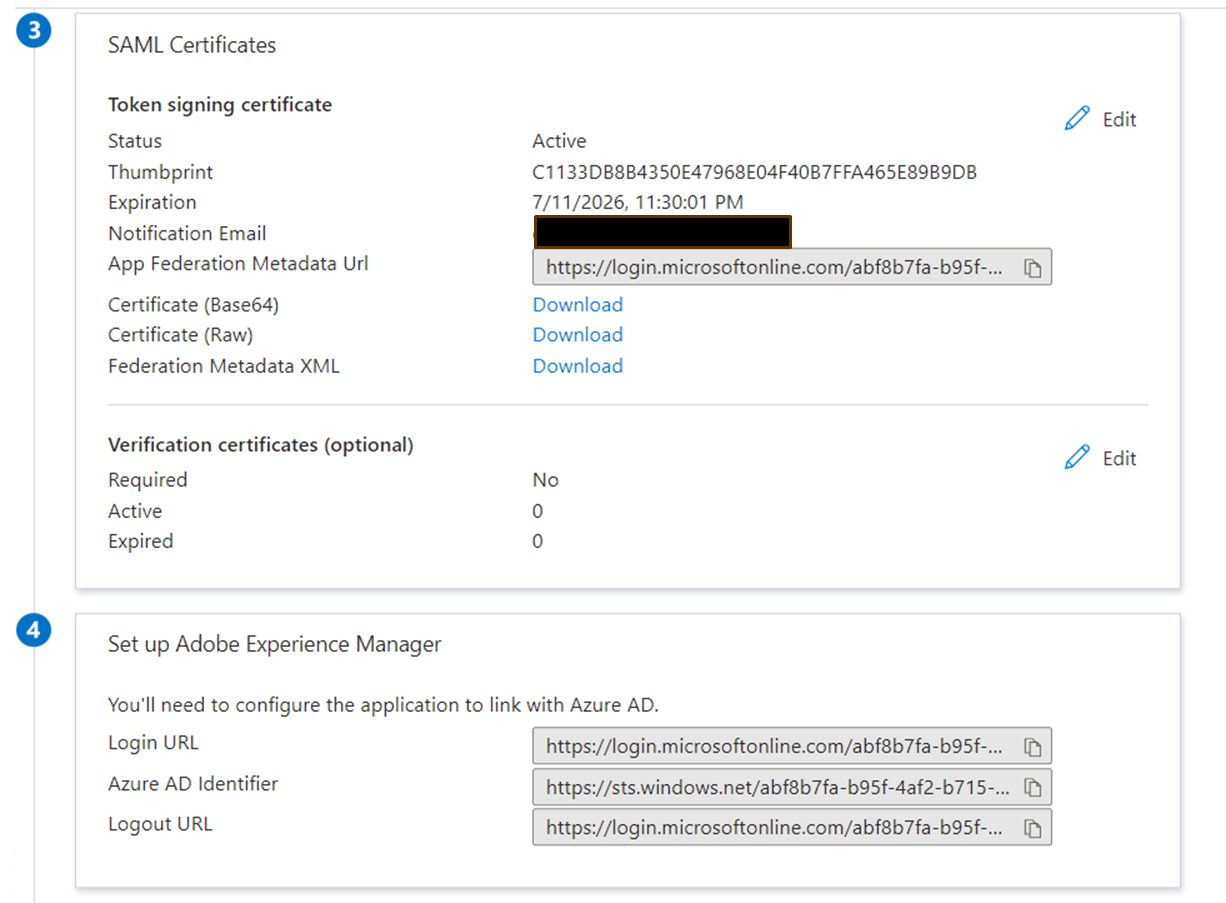Open Edit for Verification certificates
This screenshot has height=903, width=1226.
point(1117,457)
